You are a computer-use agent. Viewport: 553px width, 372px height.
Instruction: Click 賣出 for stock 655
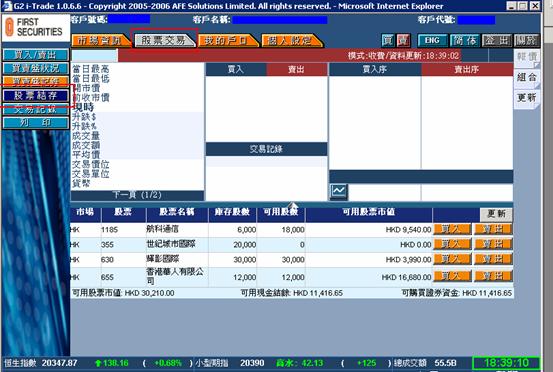coord(493,276)
